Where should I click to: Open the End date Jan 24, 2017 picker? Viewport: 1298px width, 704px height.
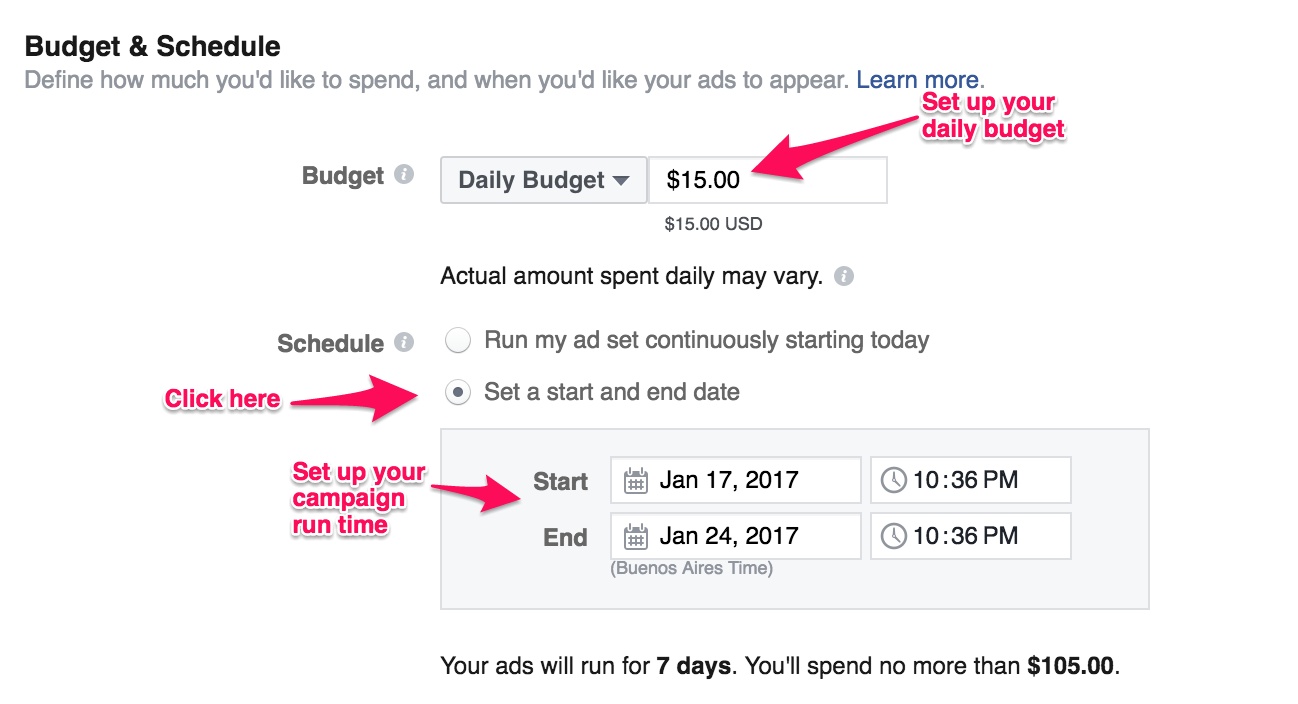[x=735, y=537]
